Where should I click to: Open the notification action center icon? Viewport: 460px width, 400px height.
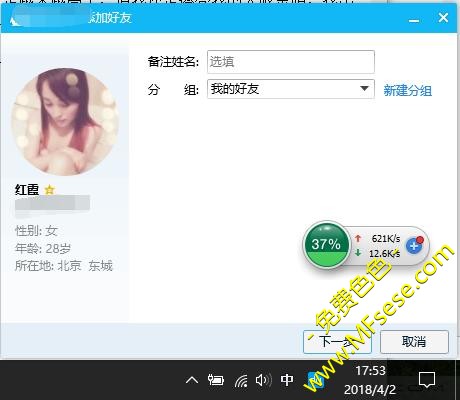pos(427,380)
